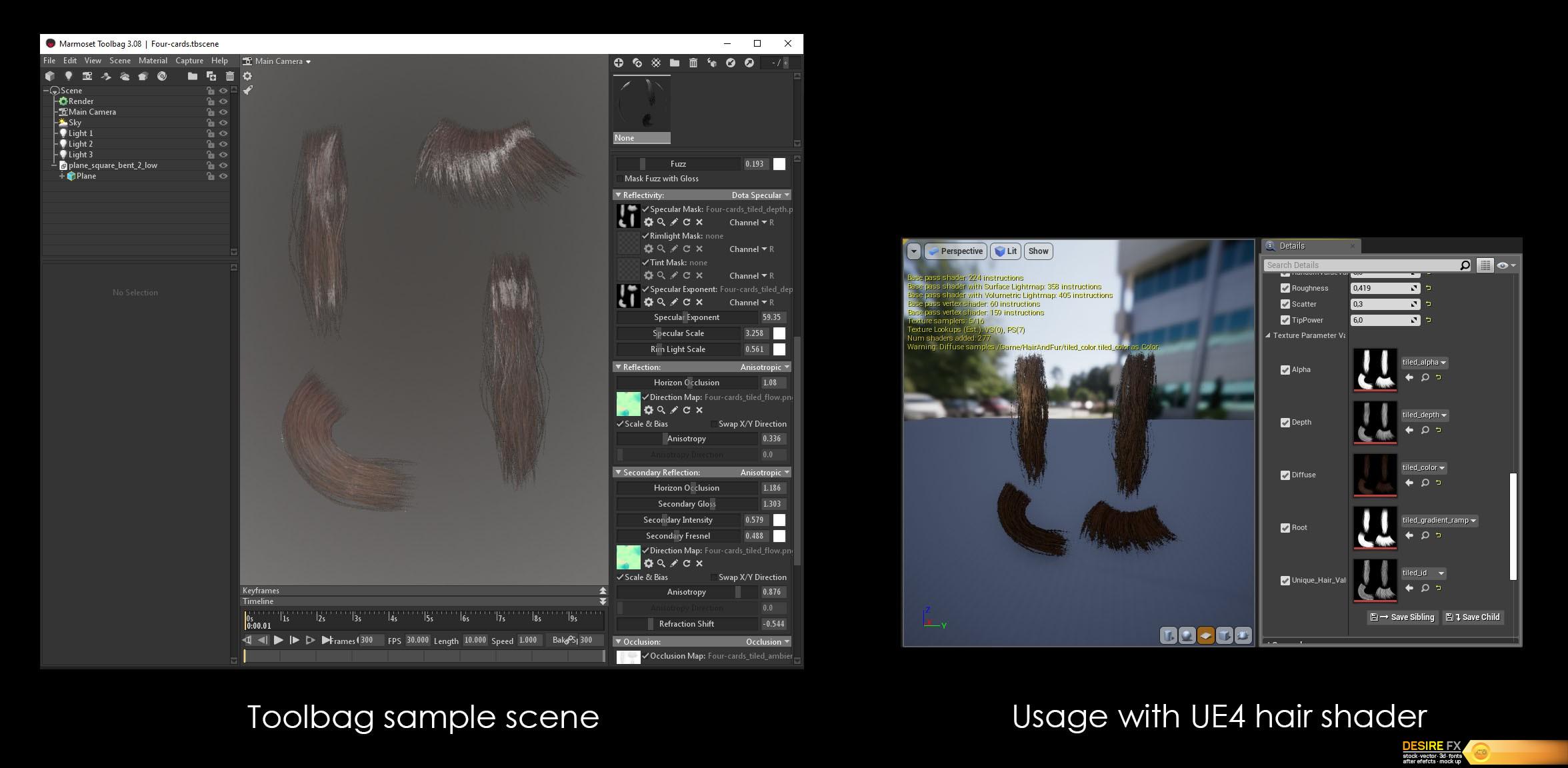
Task: Open Specular Mask Channel dropdown
Action: [x=751, y=223]
